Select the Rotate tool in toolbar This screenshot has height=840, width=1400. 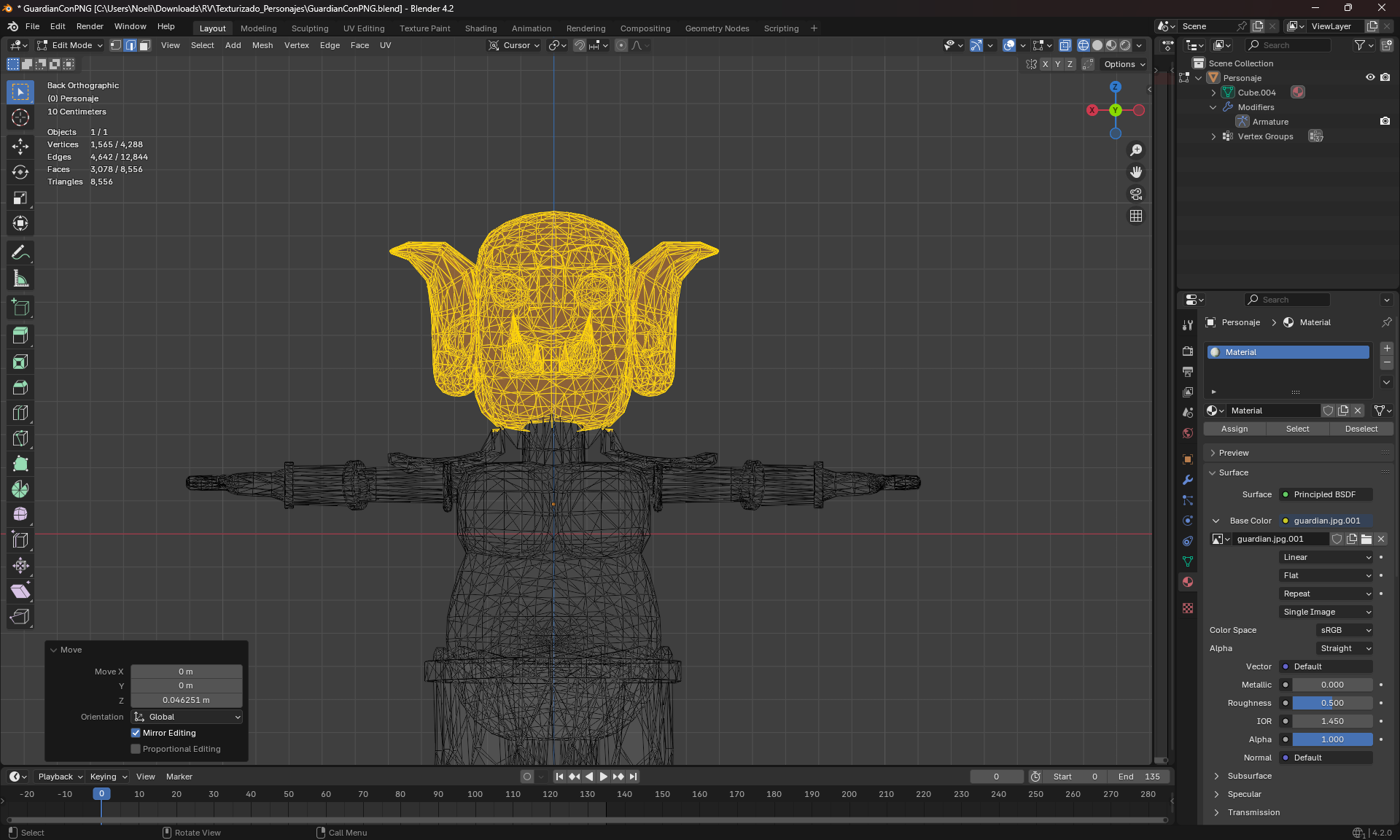(20, 172)
